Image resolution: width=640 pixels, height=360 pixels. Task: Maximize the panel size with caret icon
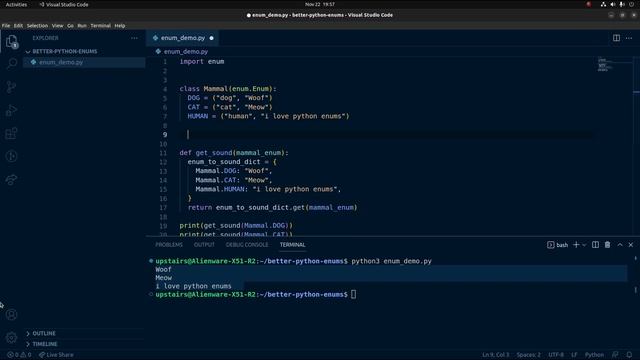point(620,244)
